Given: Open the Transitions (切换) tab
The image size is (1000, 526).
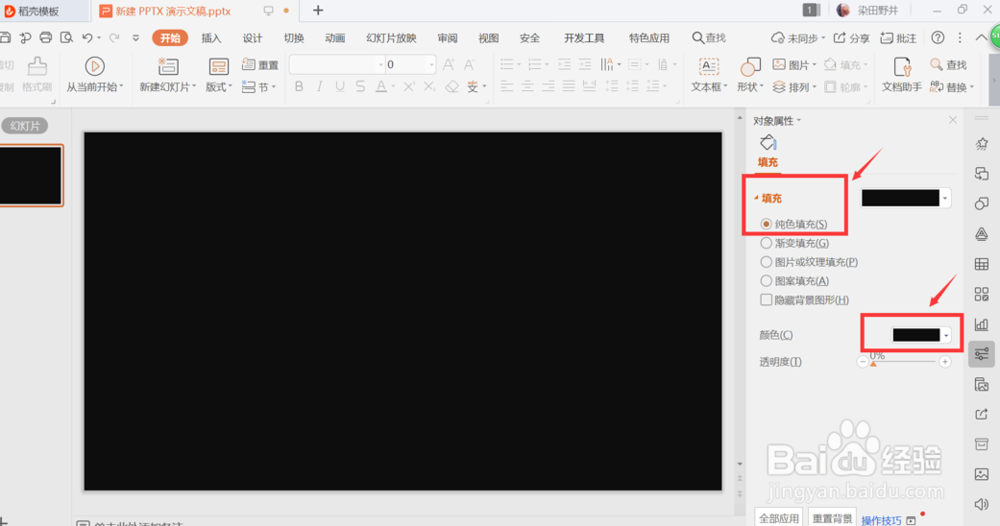Looking at the screenshot, I should point(294,38).
